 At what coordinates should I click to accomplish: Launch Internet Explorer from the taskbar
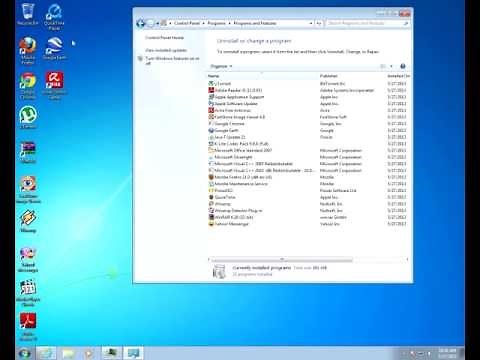(x=46, y=353)
